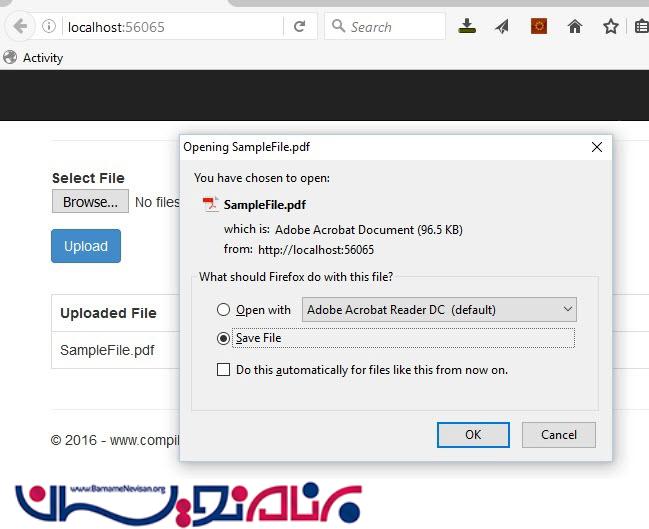Go back with the browser back arrow
This screenshot has width=649, height=529.
point(20,27)
